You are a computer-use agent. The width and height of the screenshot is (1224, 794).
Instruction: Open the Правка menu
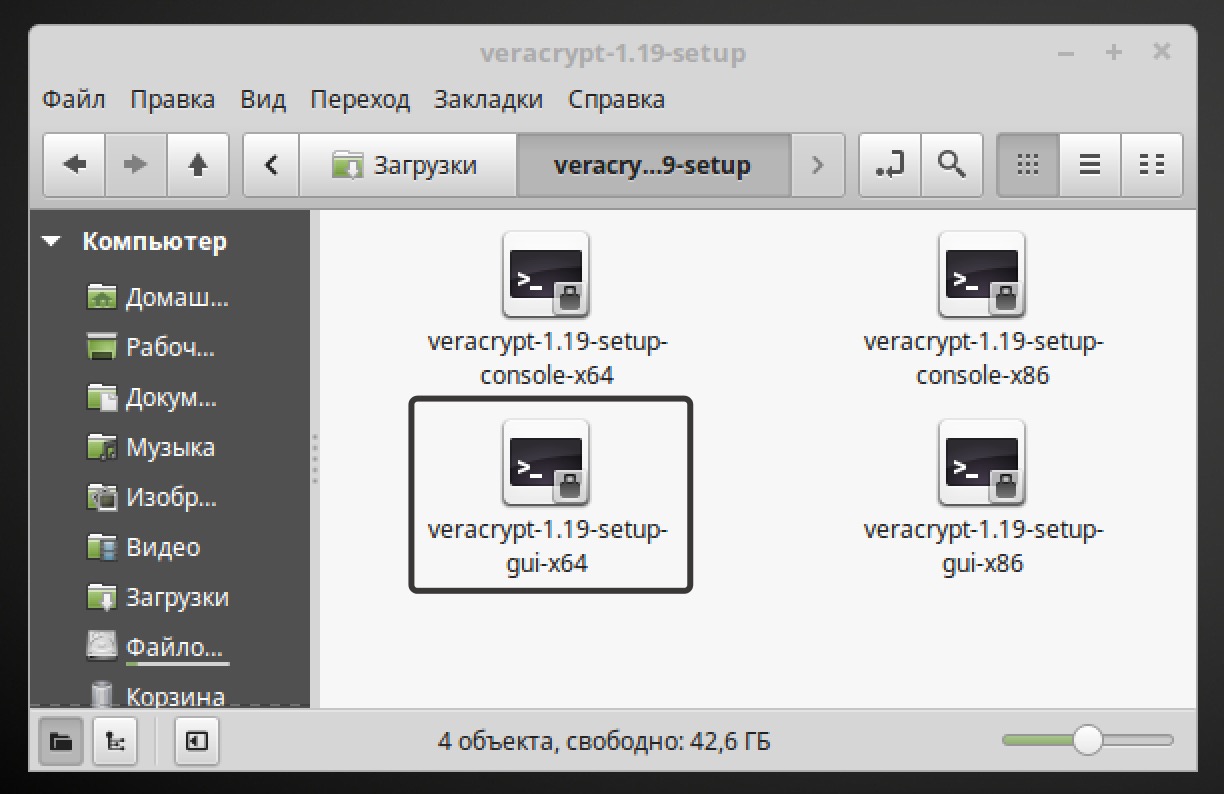(x=173, y=100)
